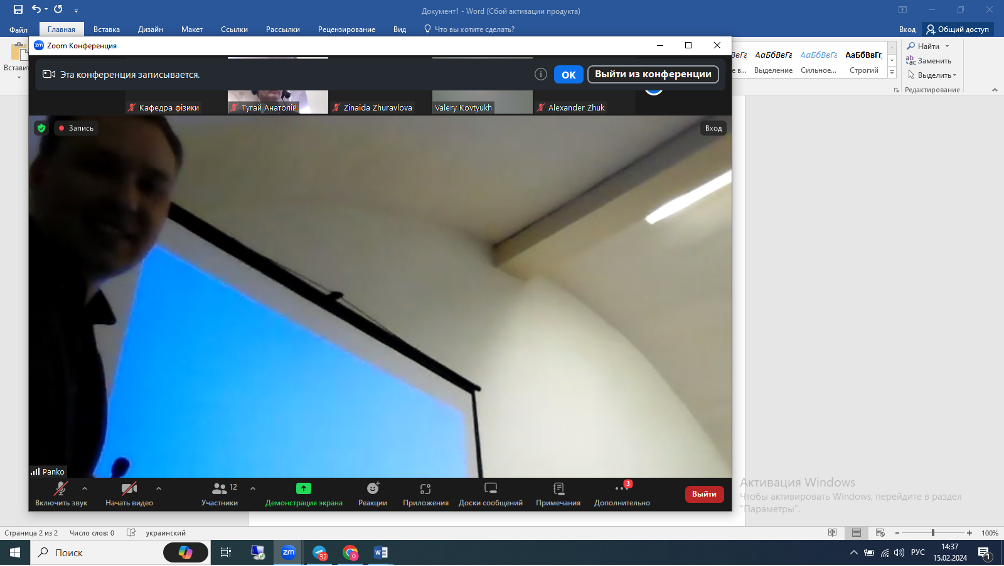Screen dimensions: 1004x566
Task: Open Google Chrome from the taskbar
Action: [x=350, y=552]
